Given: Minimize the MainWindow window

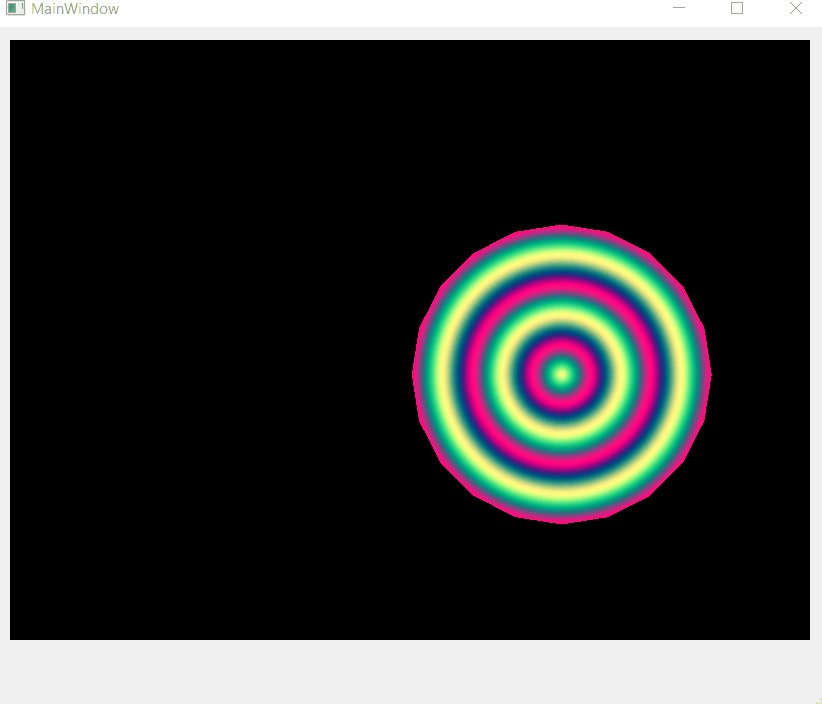Looking at the screenshot, I should point(679,8).
